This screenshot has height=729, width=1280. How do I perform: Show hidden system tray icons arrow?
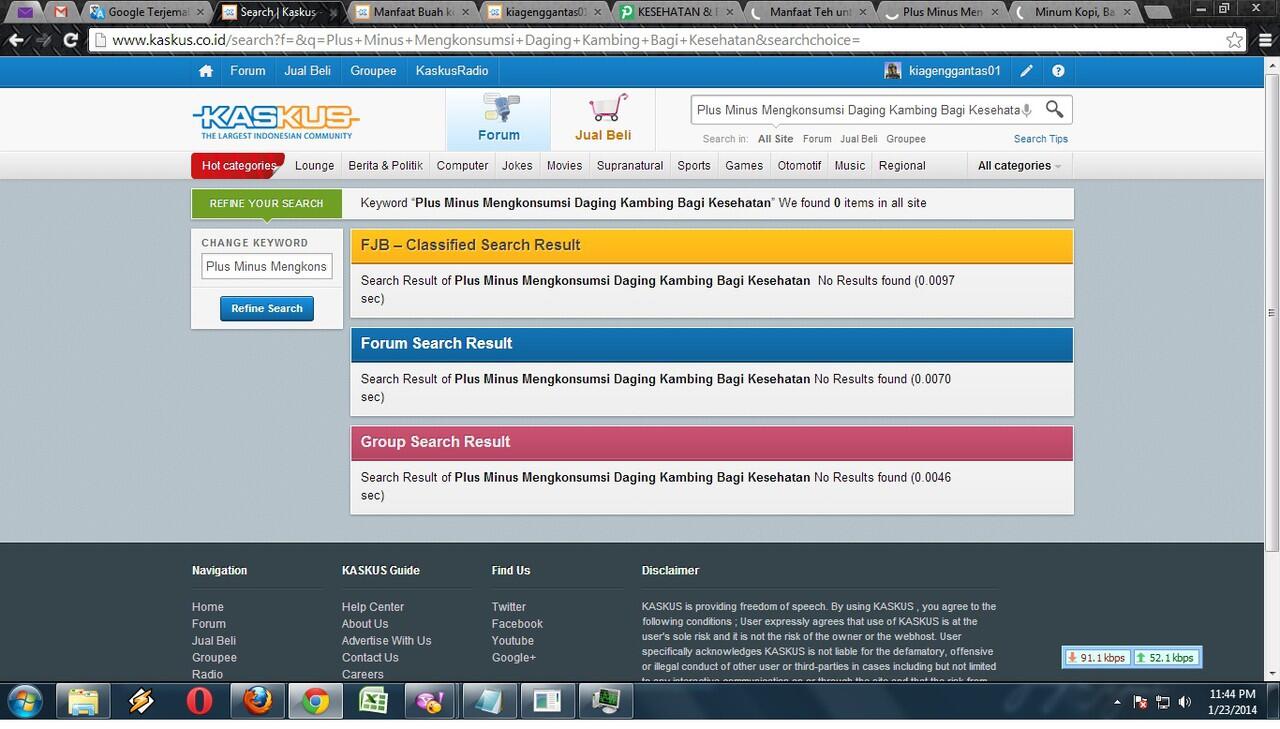1117,702
